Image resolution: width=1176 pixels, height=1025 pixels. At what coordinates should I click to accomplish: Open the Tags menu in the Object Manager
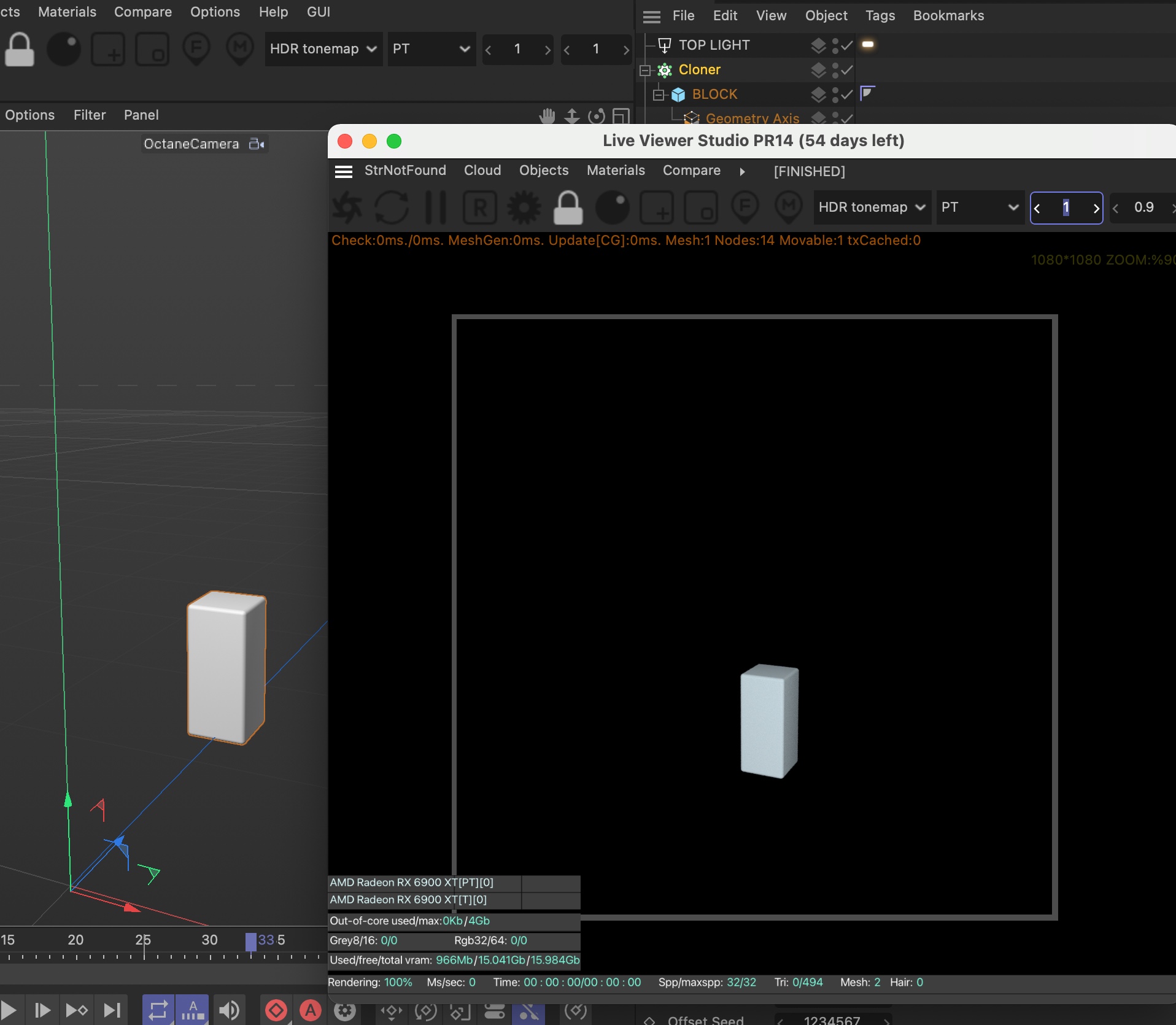tap(880, 16)
